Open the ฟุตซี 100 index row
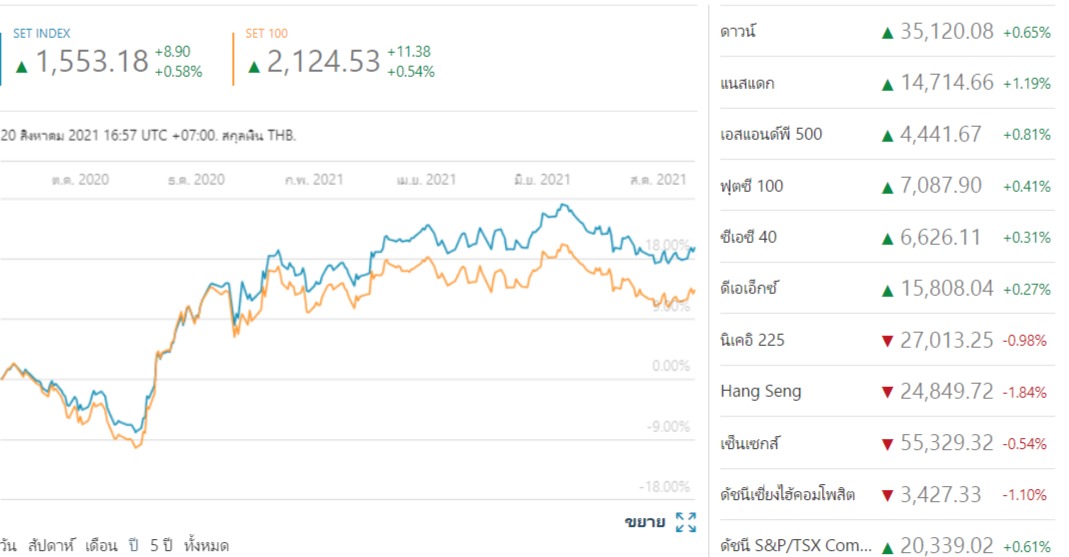The width and height of the screenshot is (1069, 557). (x=752, y=185)
